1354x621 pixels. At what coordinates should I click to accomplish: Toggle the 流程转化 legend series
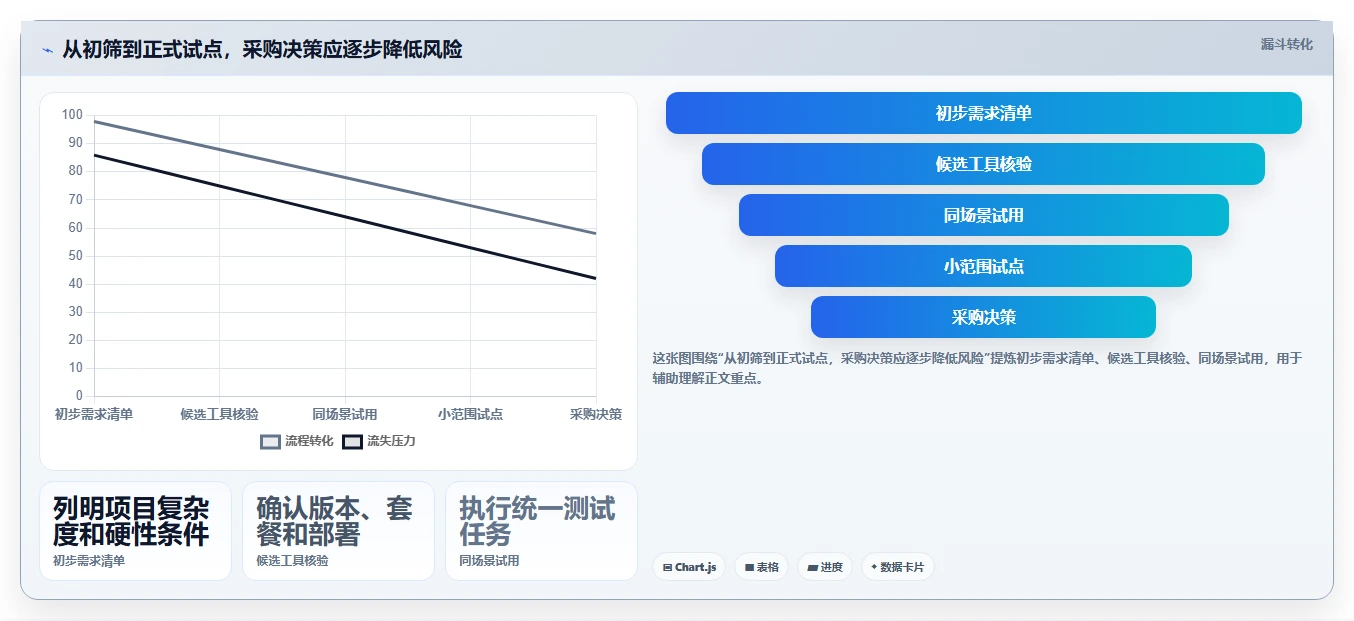(297, 441)
